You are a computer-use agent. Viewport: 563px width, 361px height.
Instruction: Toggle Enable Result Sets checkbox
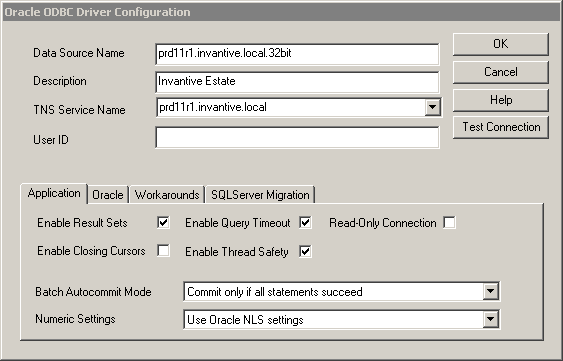pos(163,222)
